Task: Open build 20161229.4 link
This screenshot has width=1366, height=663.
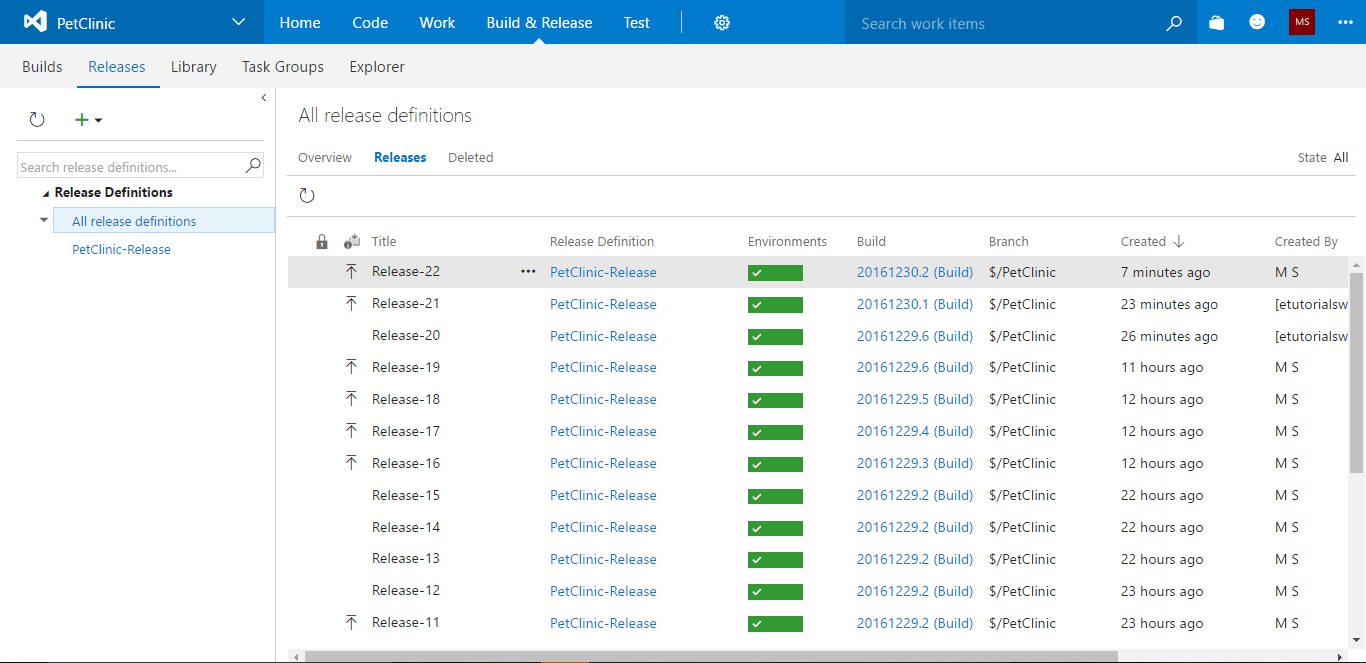Action: (915, 431)
